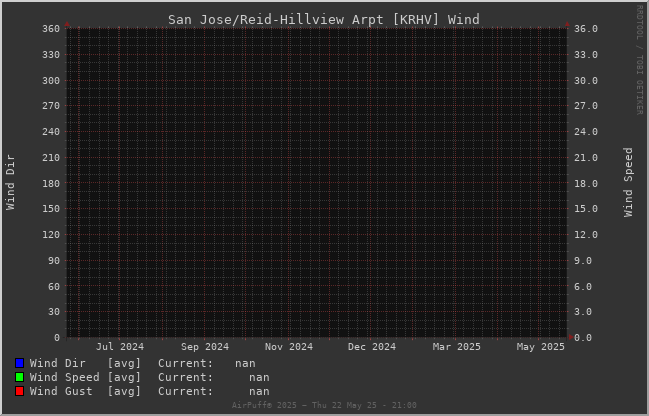Click the 9.0 value on right axis
The width and height of the screenshot is (649, 416).
pos(583,261)
